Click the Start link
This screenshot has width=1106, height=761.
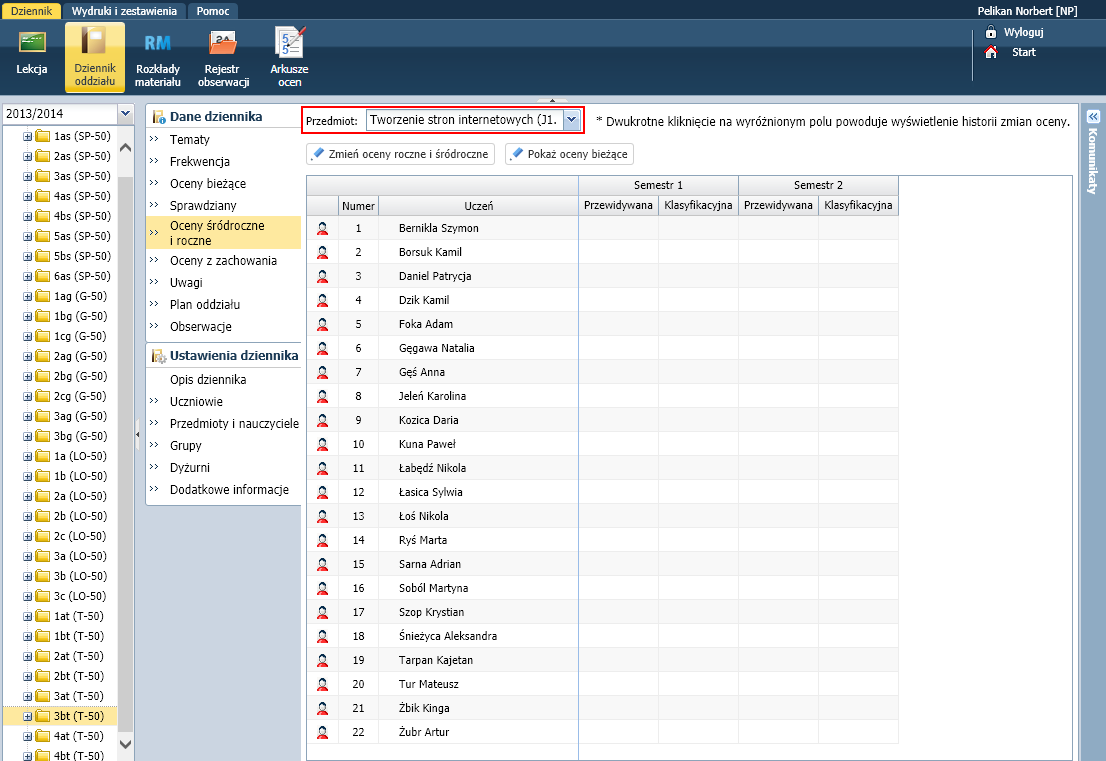[x=1023, y=52]
